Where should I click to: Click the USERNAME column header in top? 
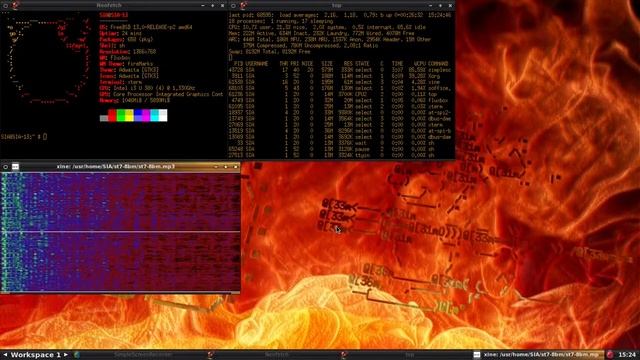pos(257,64)
